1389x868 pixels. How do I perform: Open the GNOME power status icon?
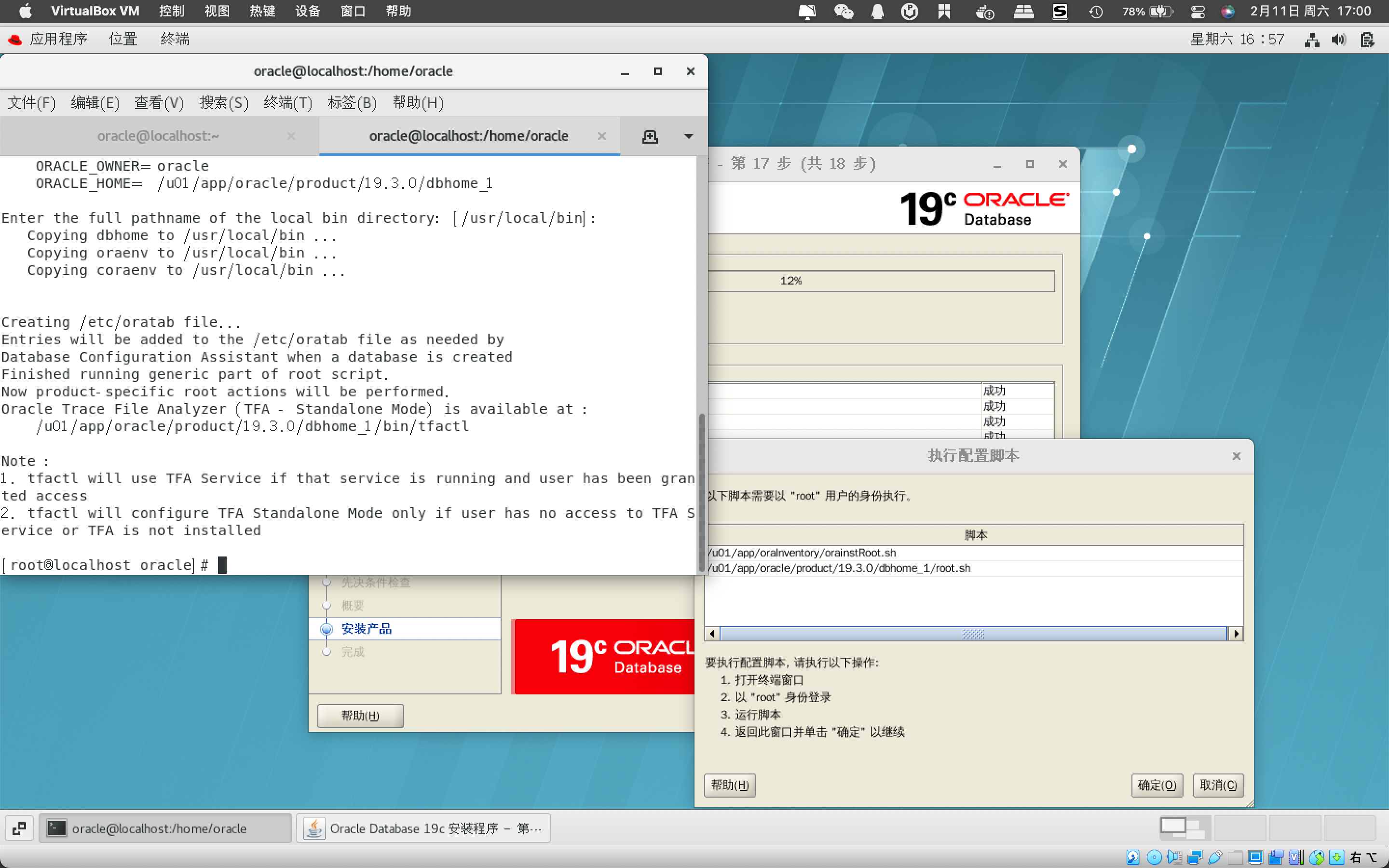[1367, 40]
